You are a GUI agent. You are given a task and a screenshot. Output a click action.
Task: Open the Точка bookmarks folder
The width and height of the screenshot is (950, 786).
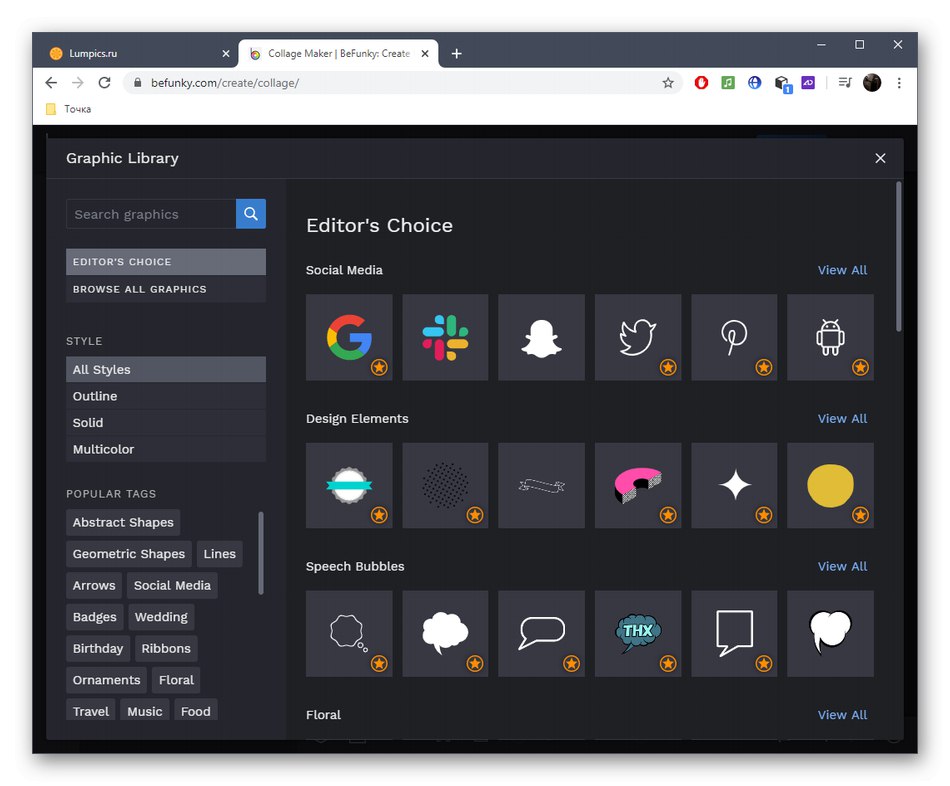[69, 109]
